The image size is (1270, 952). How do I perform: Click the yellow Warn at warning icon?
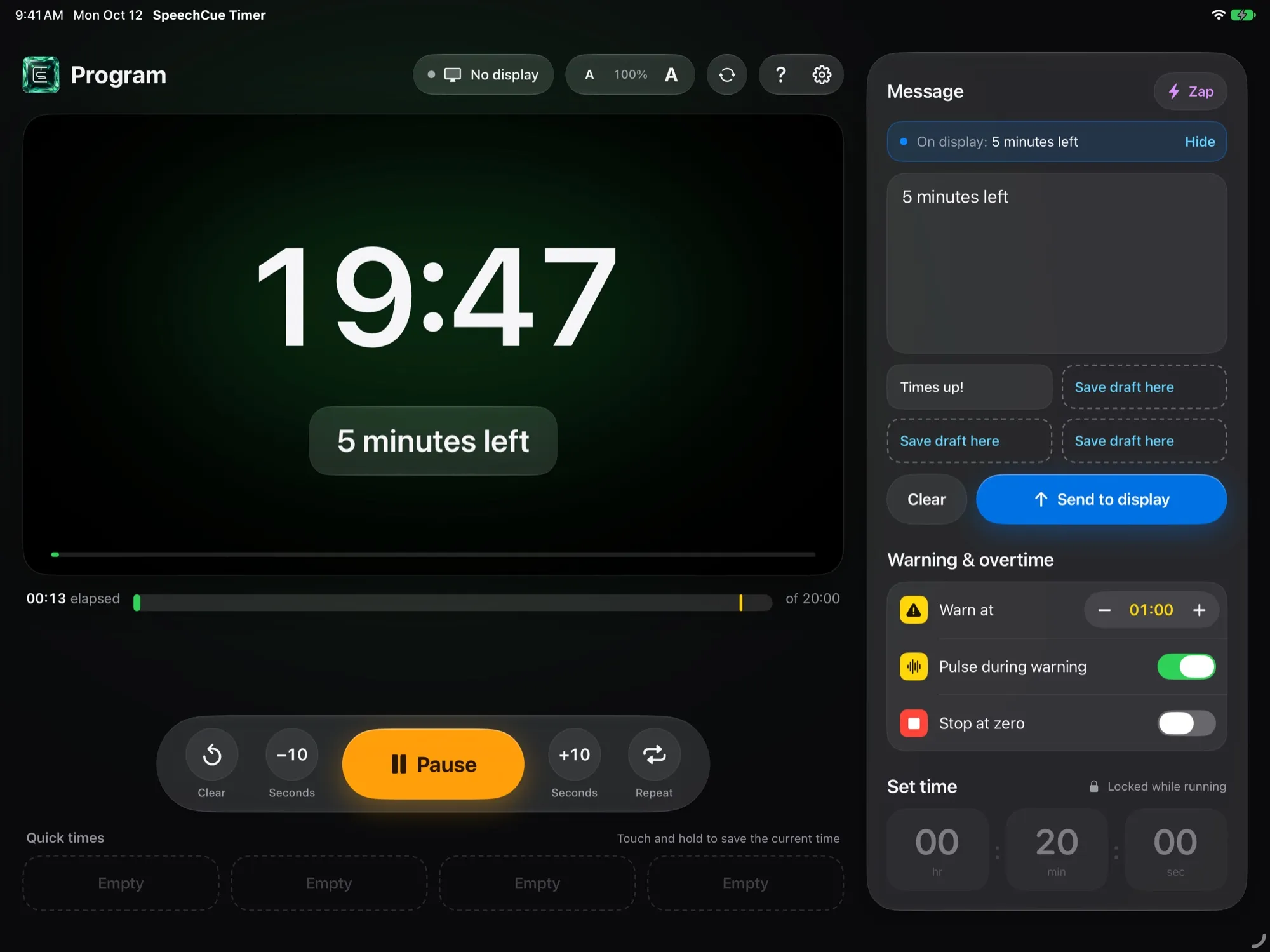click(x=914, y=610)
